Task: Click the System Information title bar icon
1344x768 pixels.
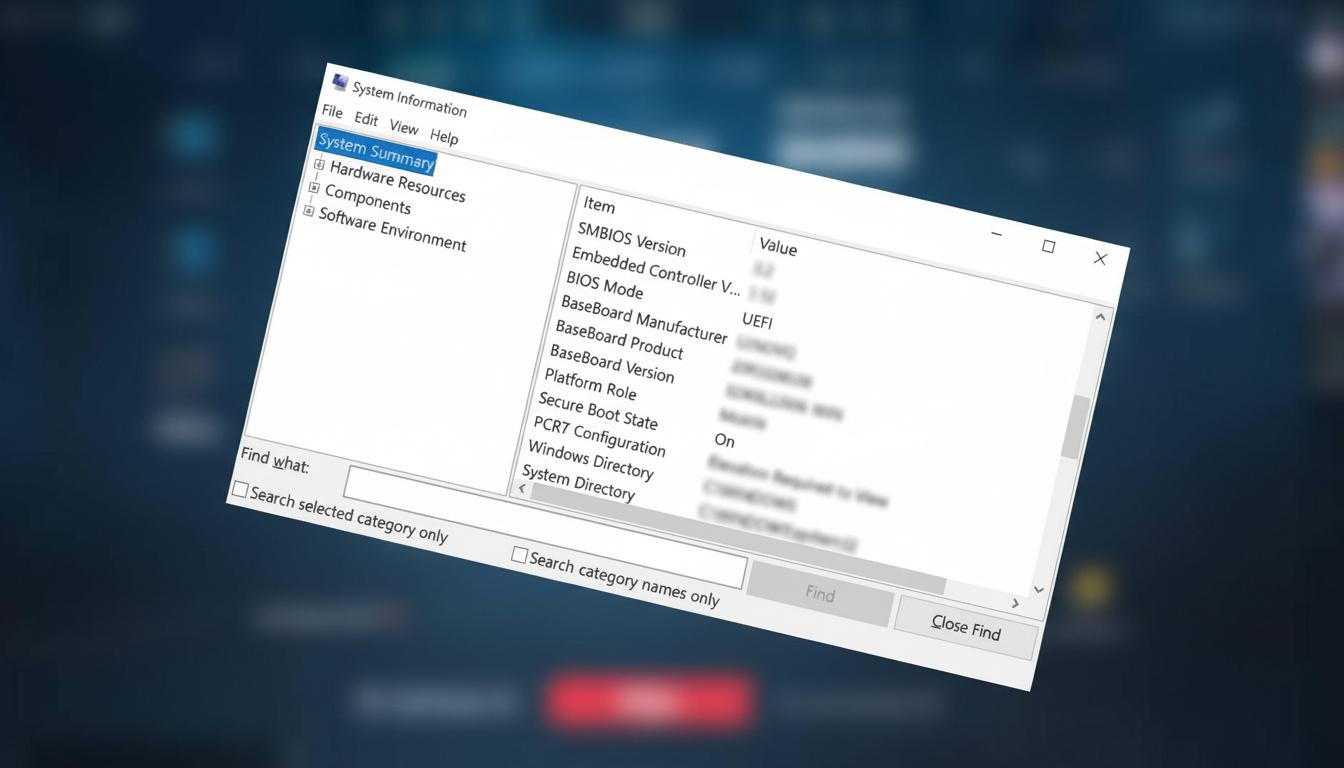Action: coord(340,83)
